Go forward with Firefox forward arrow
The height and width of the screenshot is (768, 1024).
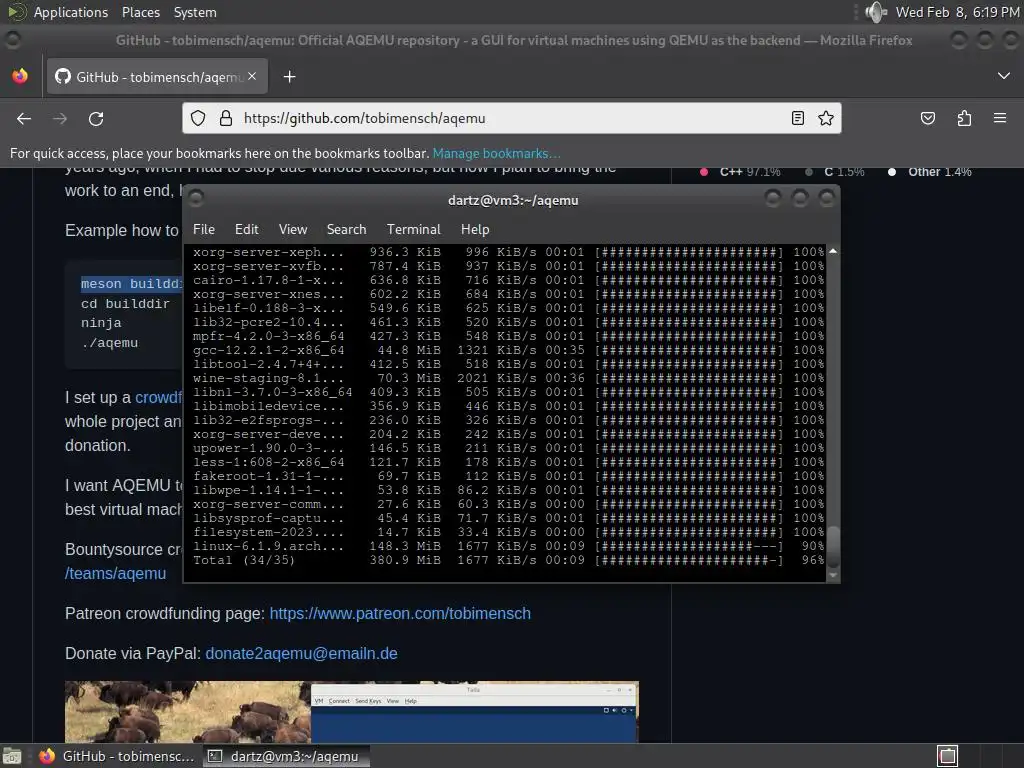point(60,118)
